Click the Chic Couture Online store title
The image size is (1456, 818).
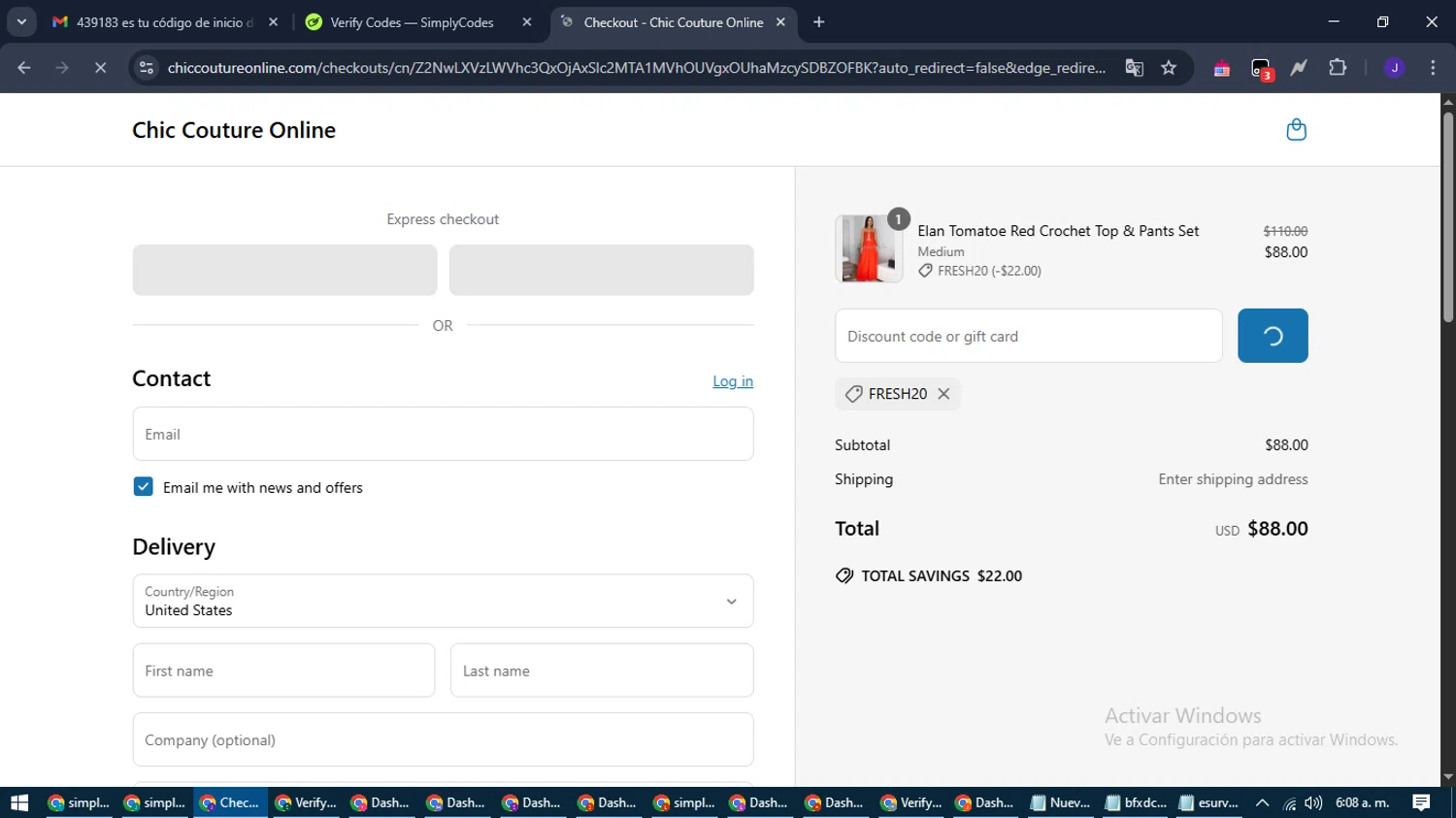click(234, 130)
